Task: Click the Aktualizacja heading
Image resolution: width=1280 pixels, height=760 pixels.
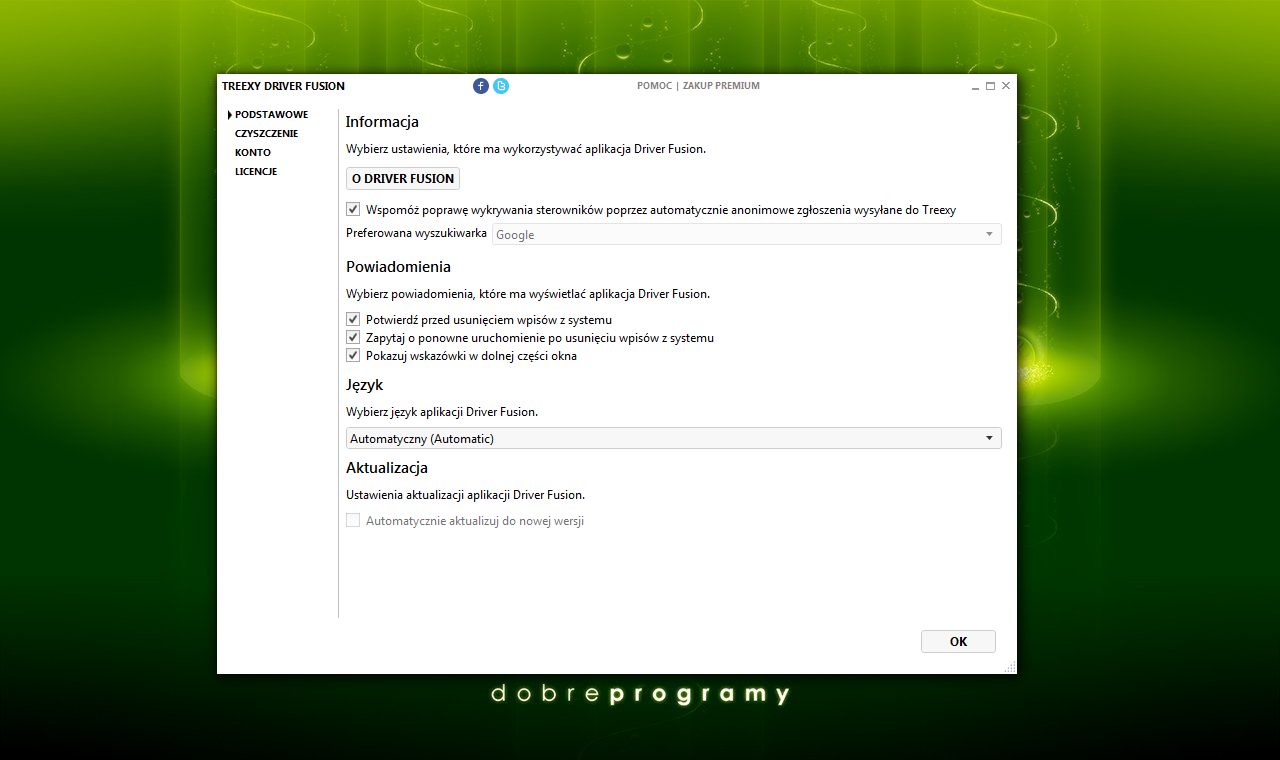Action: (387, 468)
